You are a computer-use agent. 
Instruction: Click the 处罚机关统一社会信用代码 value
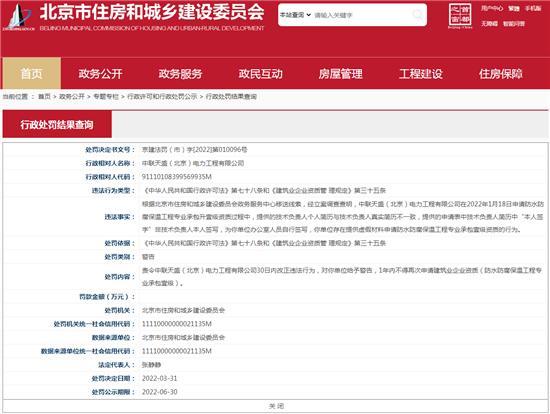[x=176, y=324]
